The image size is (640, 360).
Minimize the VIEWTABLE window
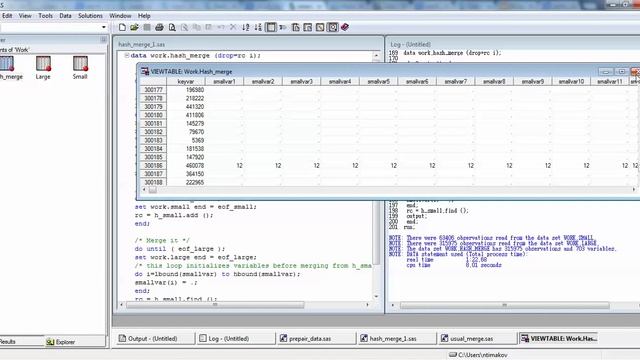(606, 71)
